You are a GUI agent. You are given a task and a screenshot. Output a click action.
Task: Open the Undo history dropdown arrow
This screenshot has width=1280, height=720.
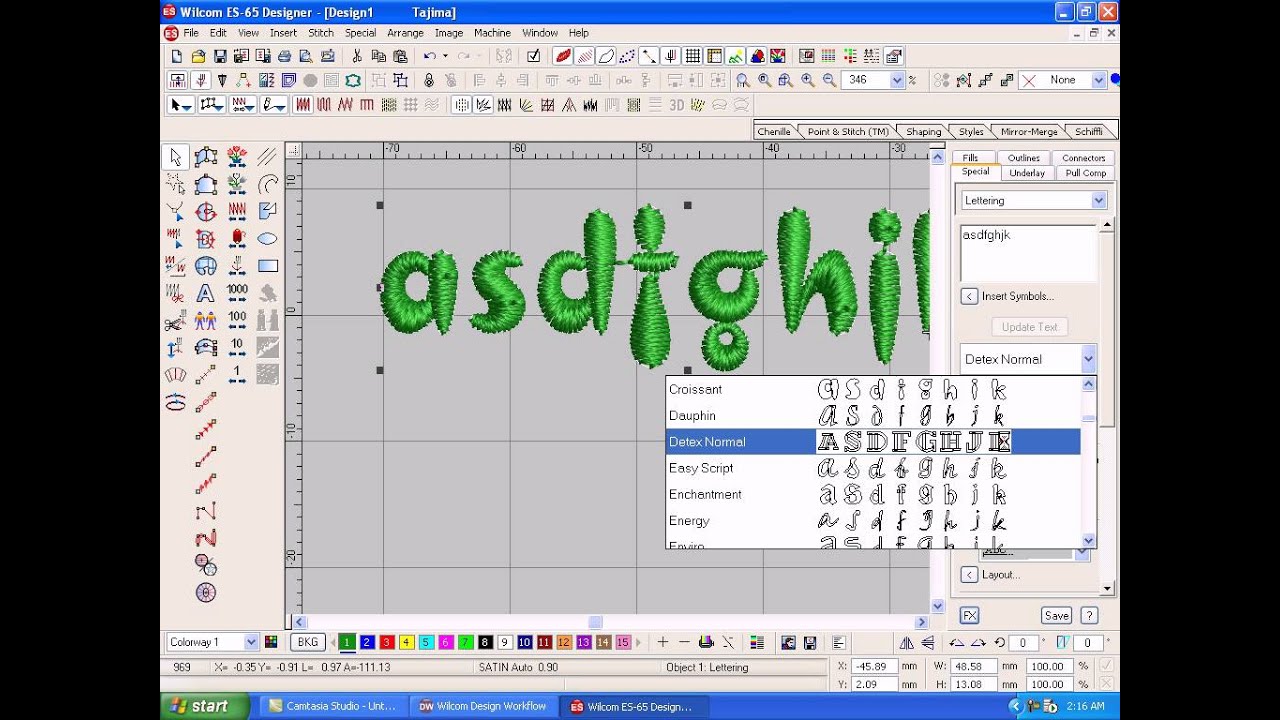443,56
